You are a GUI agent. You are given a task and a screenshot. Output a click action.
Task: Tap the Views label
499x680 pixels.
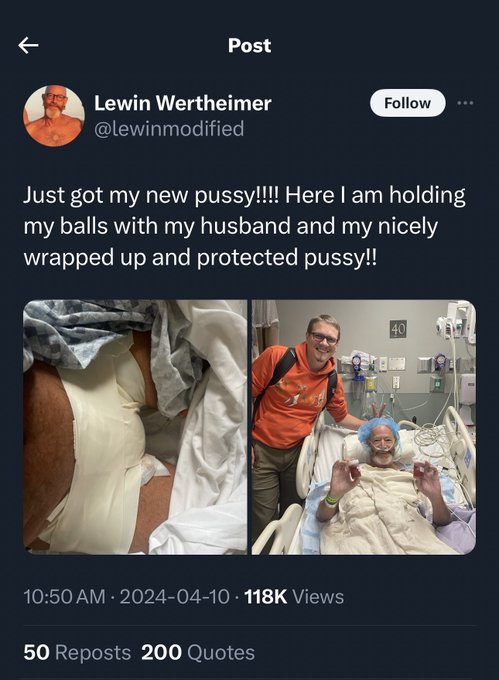tap(319, 597)
